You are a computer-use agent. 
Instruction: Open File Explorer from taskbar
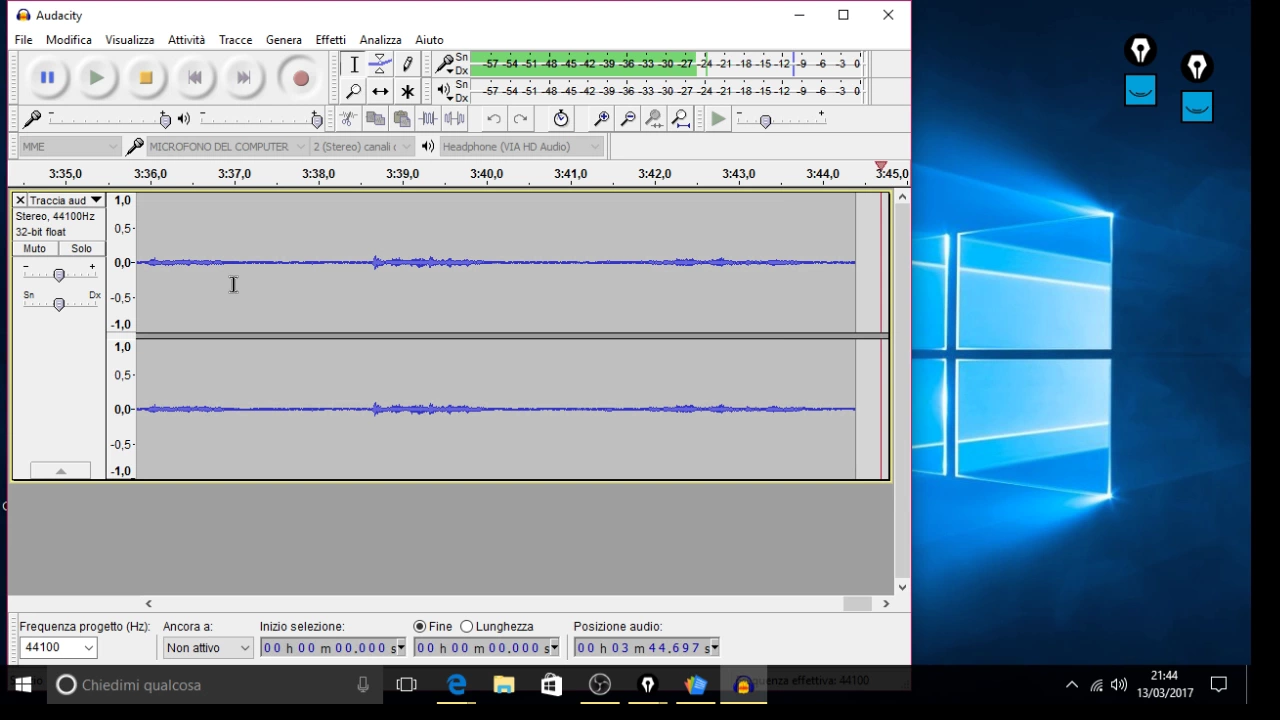coord(503,685)
